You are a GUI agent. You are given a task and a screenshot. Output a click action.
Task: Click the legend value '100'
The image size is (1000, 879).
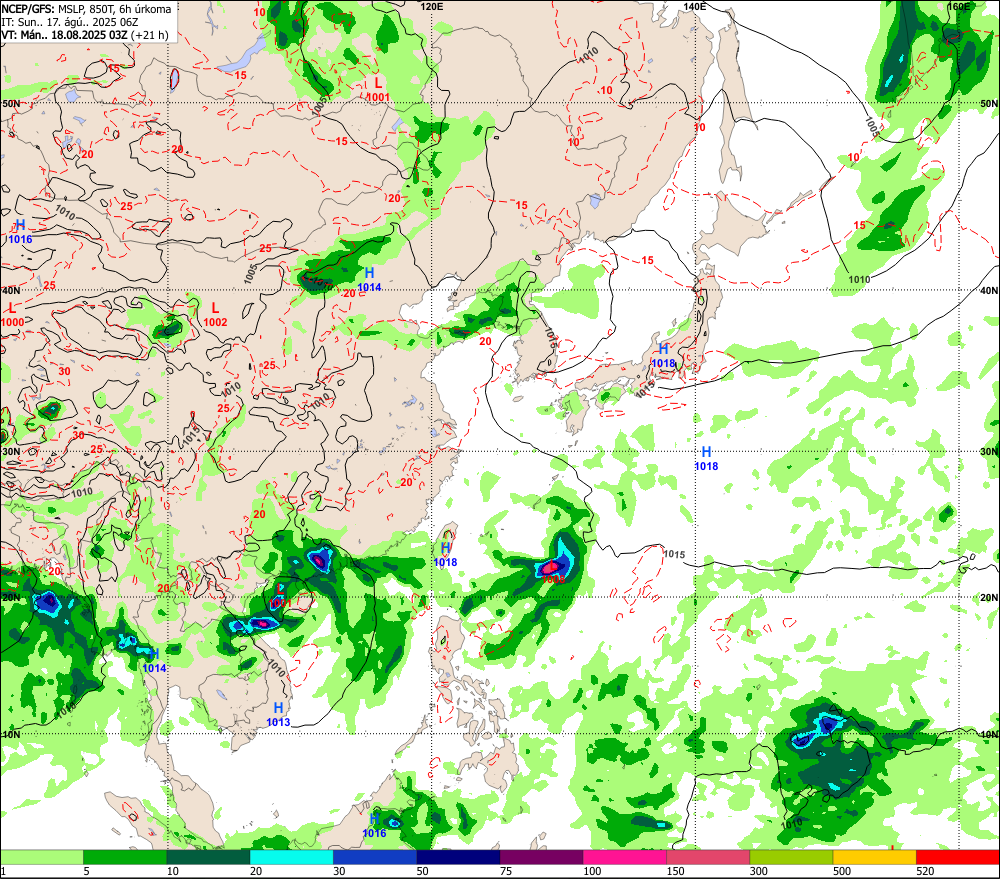click(x=592, y=871)
